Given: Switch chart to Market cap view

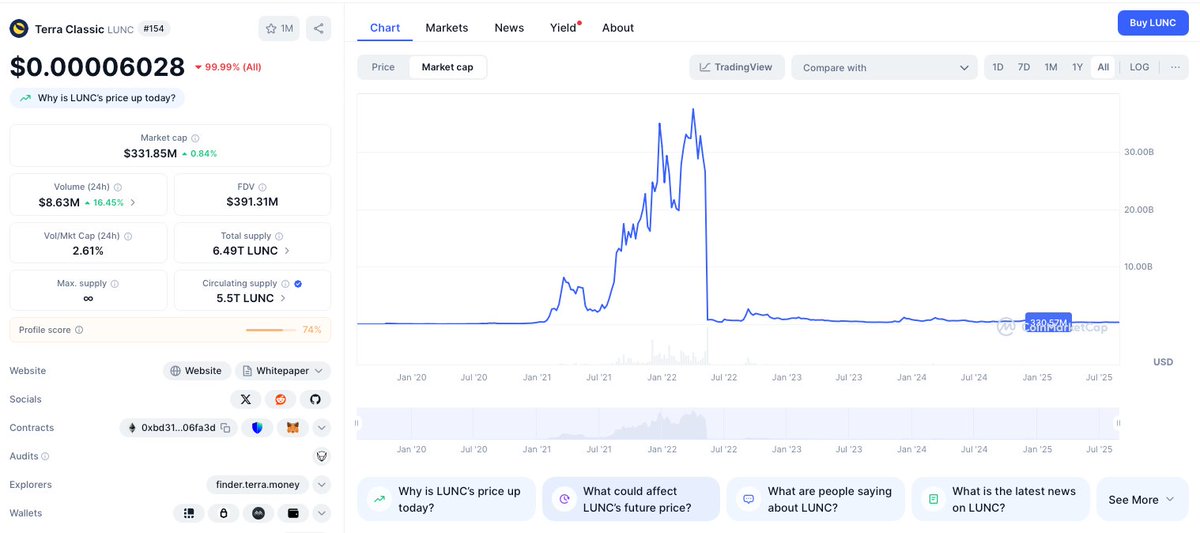Looking at the screenshot, I should point(448,67).
